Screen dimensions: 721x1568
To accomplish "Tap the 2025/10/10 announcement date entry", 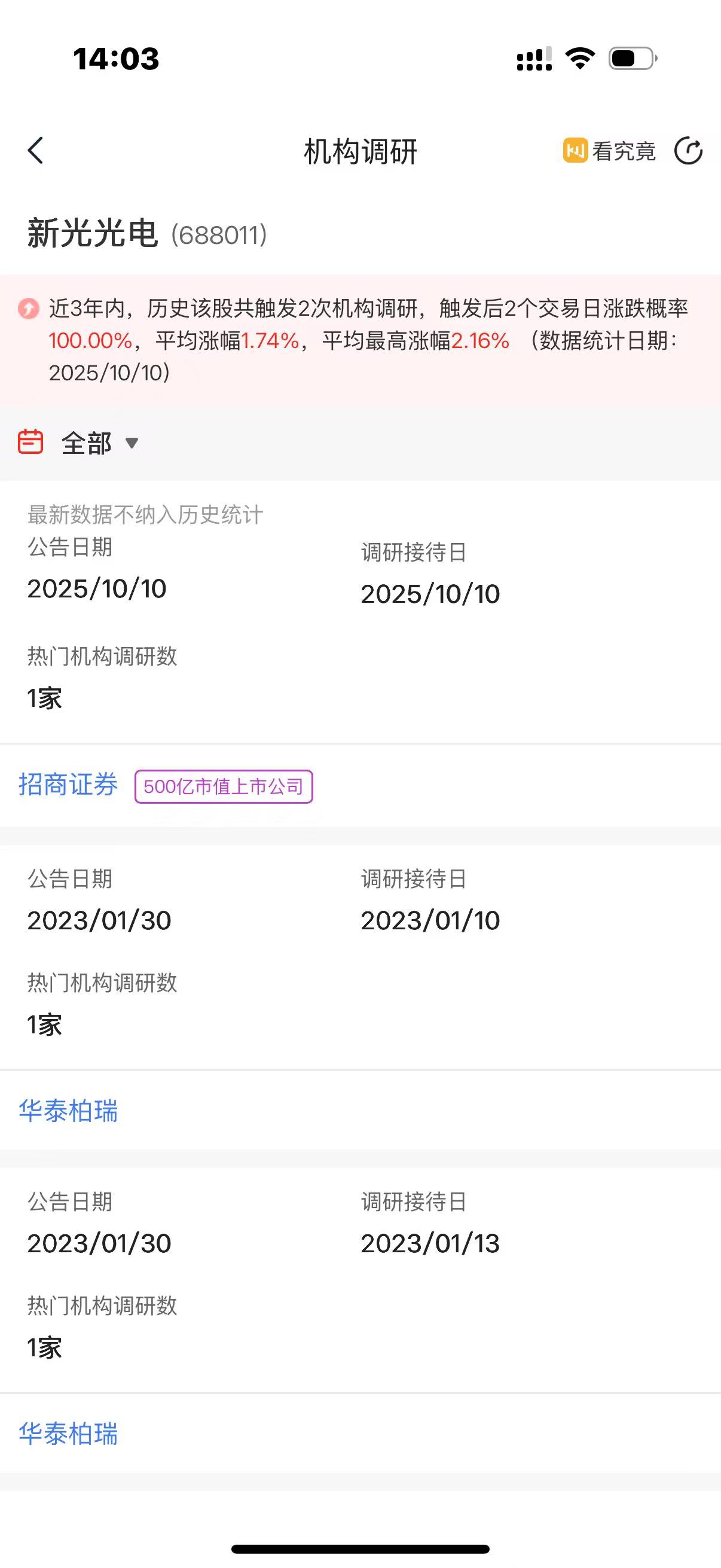I will pyautogui.click(x=97, y=588).
